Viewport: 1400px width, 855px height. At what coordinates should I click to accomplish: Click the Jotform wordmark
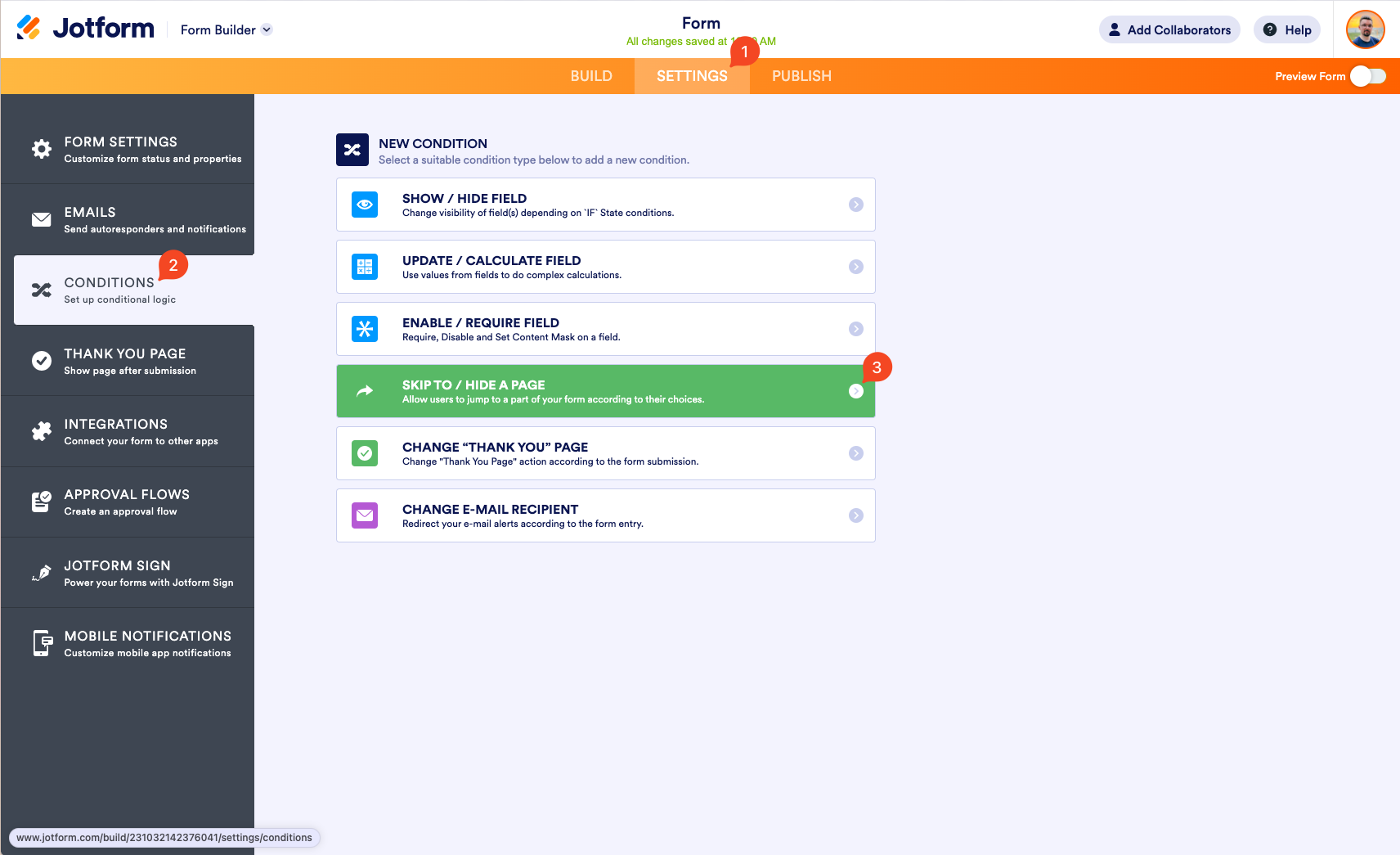[x=104, y=29]
